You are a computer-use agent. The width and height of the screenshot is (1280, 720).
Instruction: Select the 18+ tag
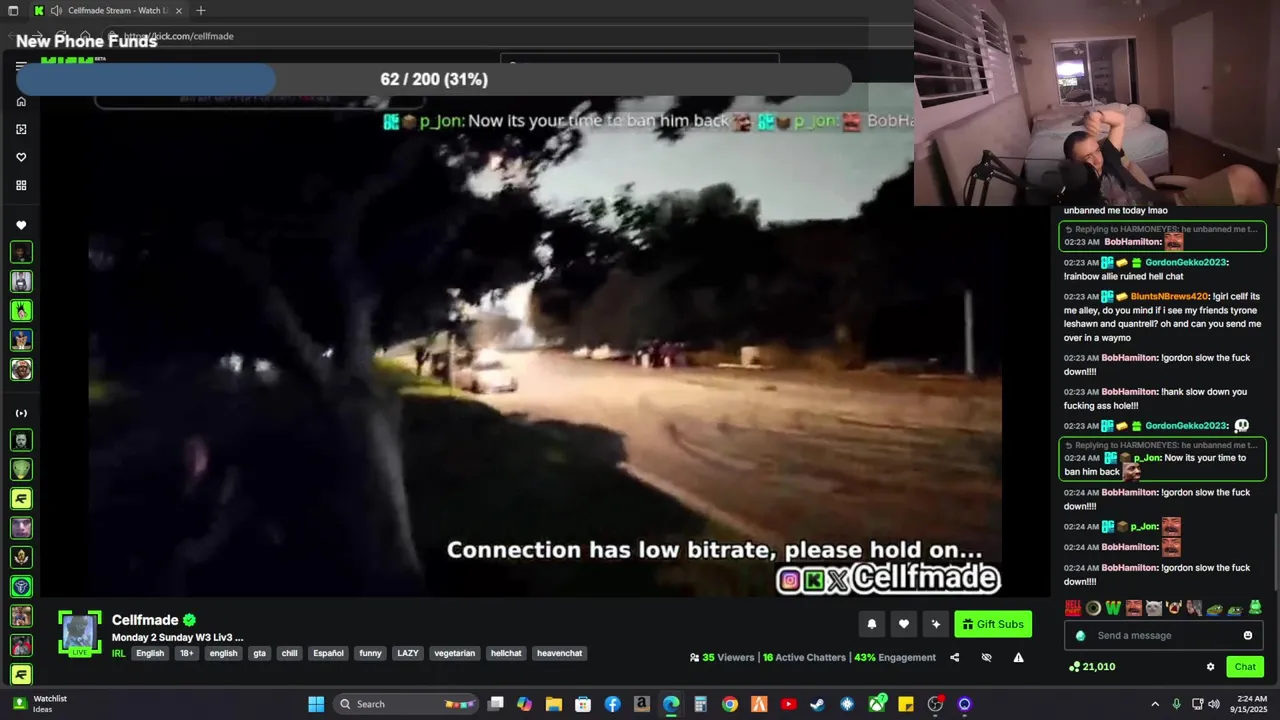coord(187,653)
